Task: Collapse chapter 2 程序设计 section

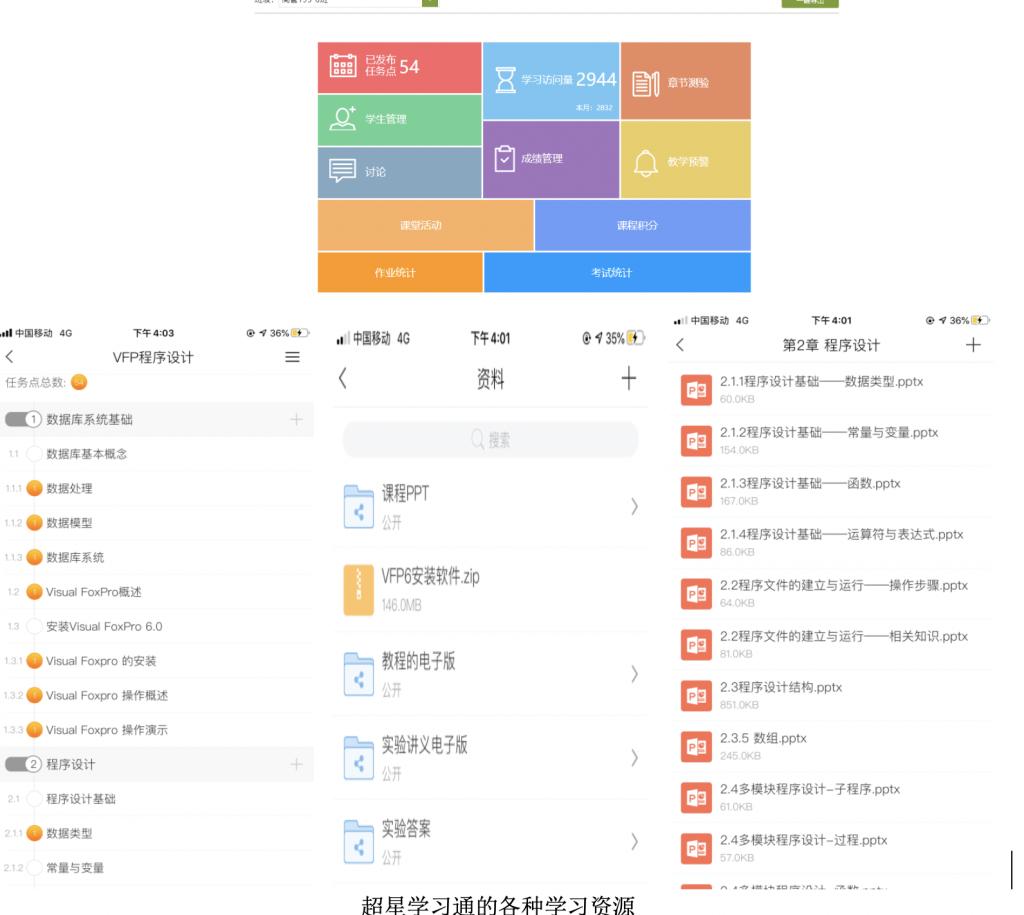Action: pos(24,764)
